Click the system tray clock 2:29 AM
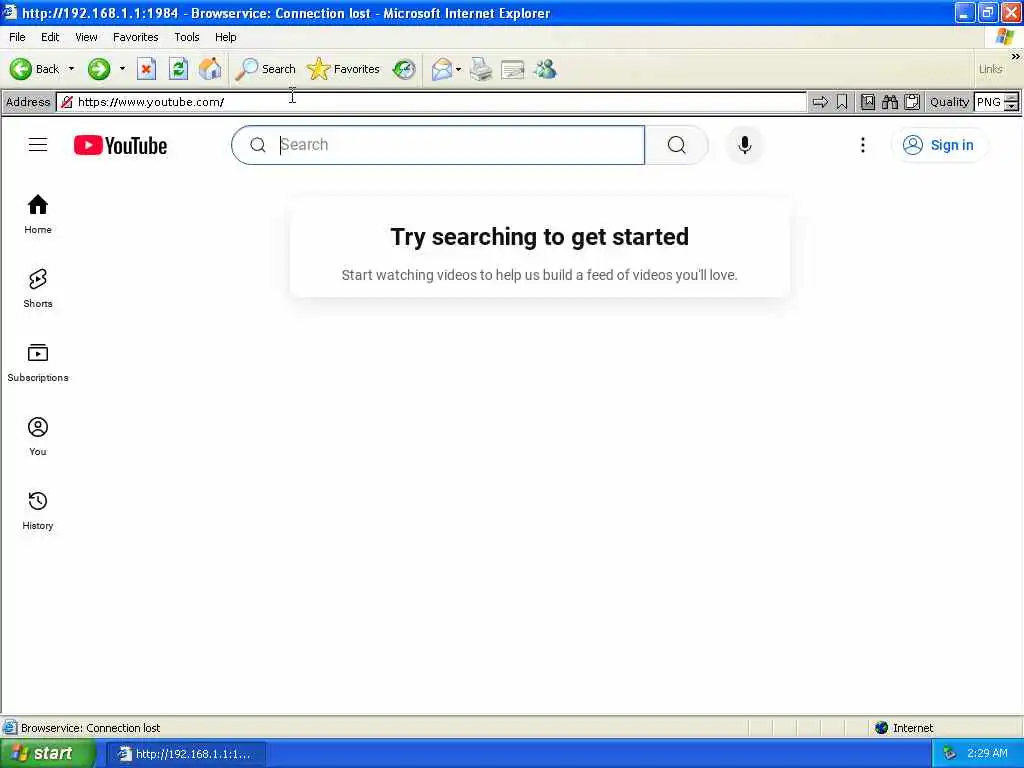Viewport: 1024px width, 768px height. (x=987, y=754)
